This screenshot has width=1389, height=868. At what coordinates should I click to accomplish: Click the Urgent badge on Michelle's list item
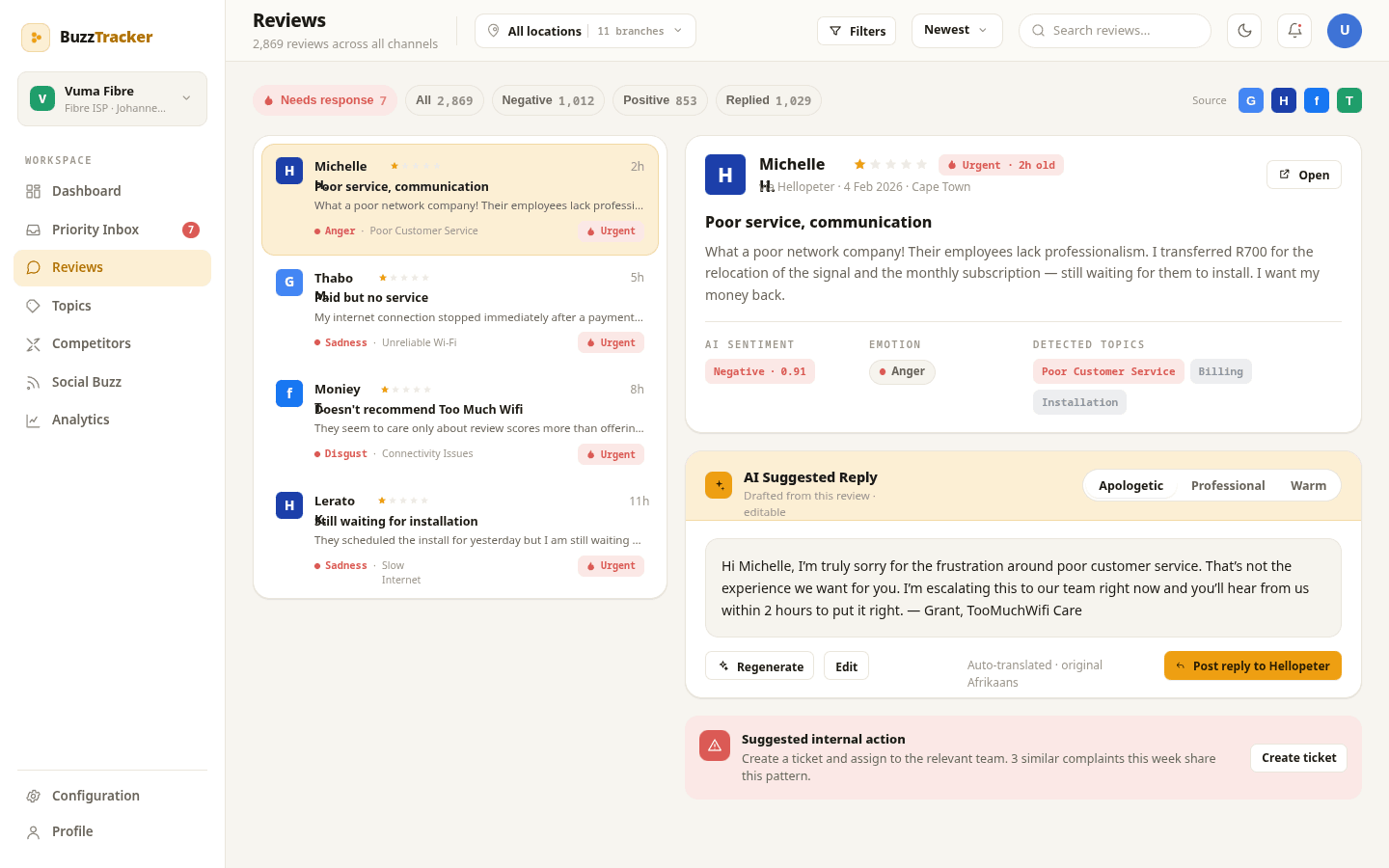(611, 231)
